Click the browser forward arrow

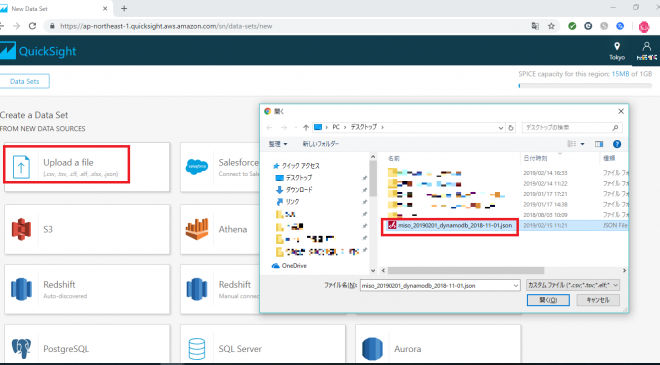(16, 26)
